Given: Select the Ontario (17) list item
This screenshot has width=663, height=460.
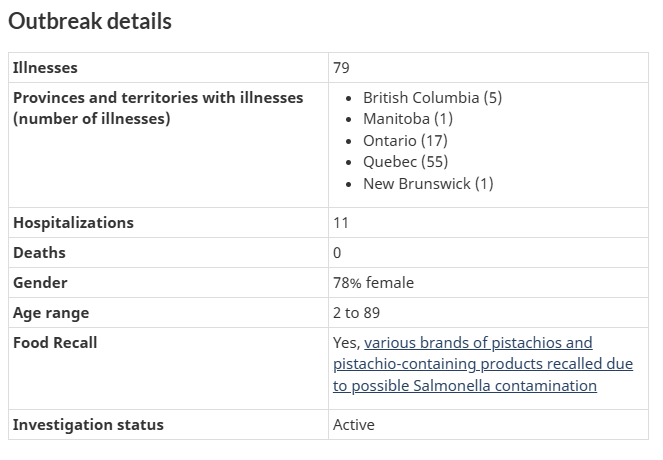Looking at the screenshot, I should coord(405,140).
